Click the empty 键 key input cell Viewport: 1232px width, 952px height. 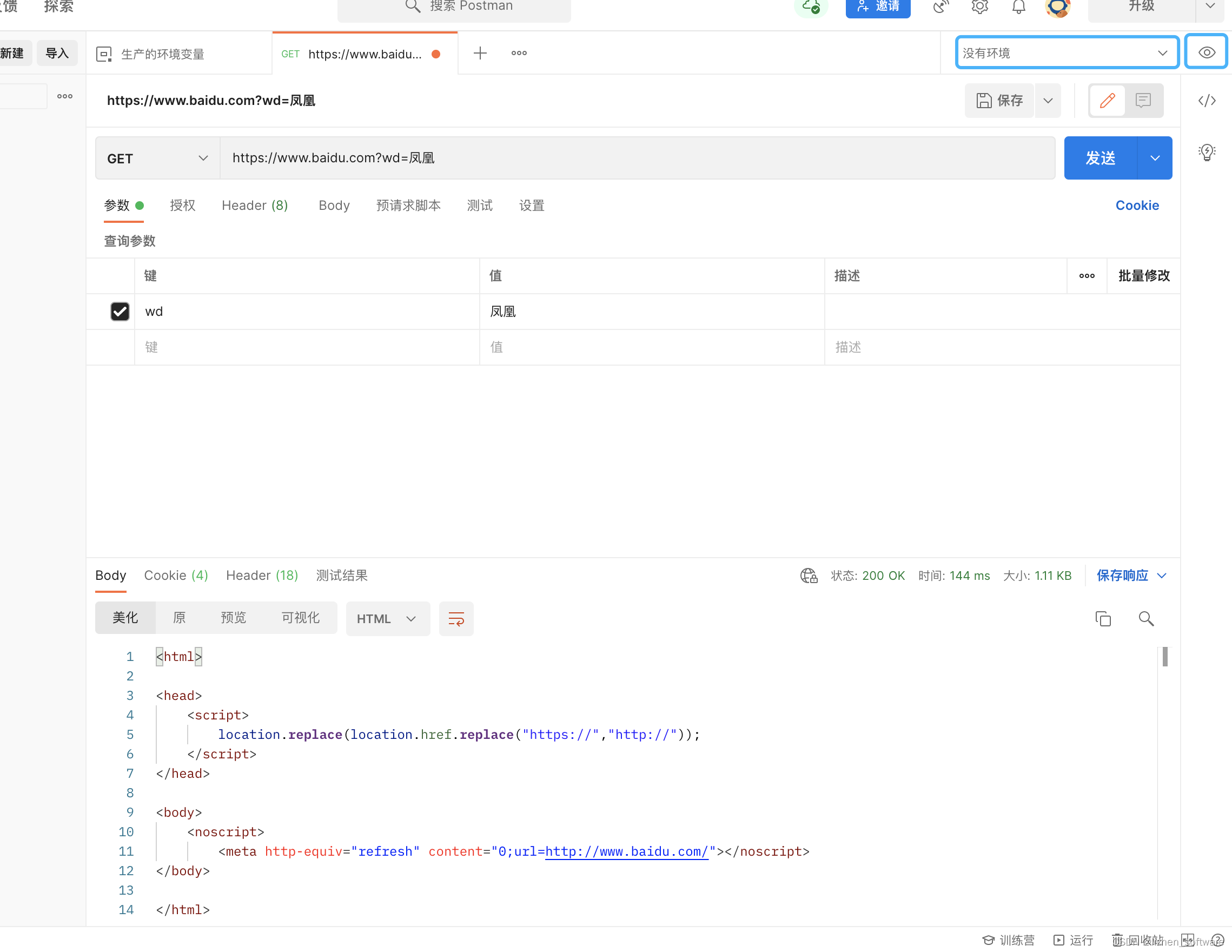307,347
